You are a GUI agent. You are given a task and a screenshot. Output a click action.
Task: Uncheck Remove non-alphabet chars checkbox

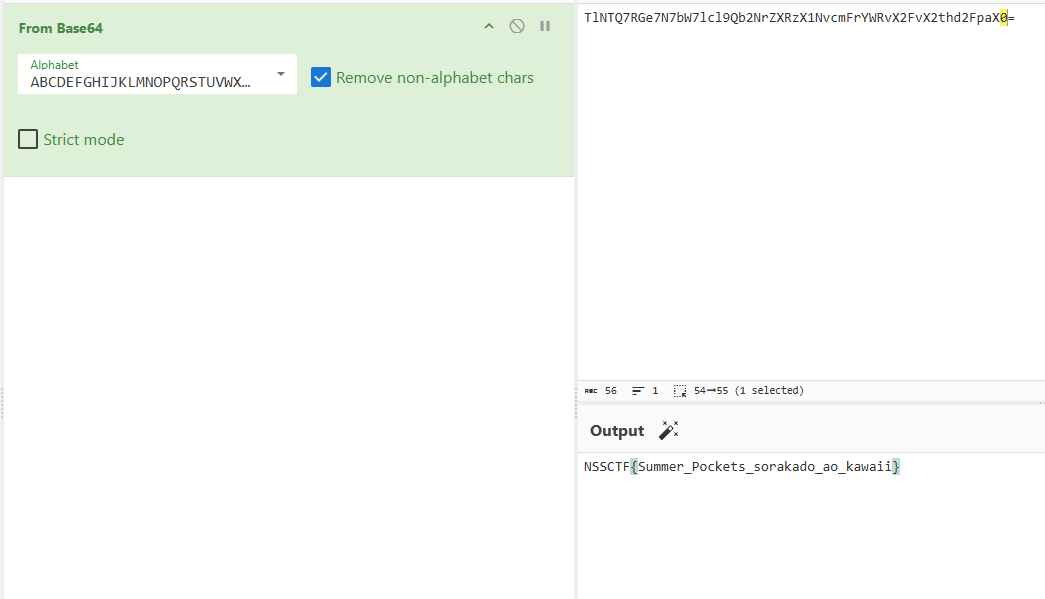321,77
